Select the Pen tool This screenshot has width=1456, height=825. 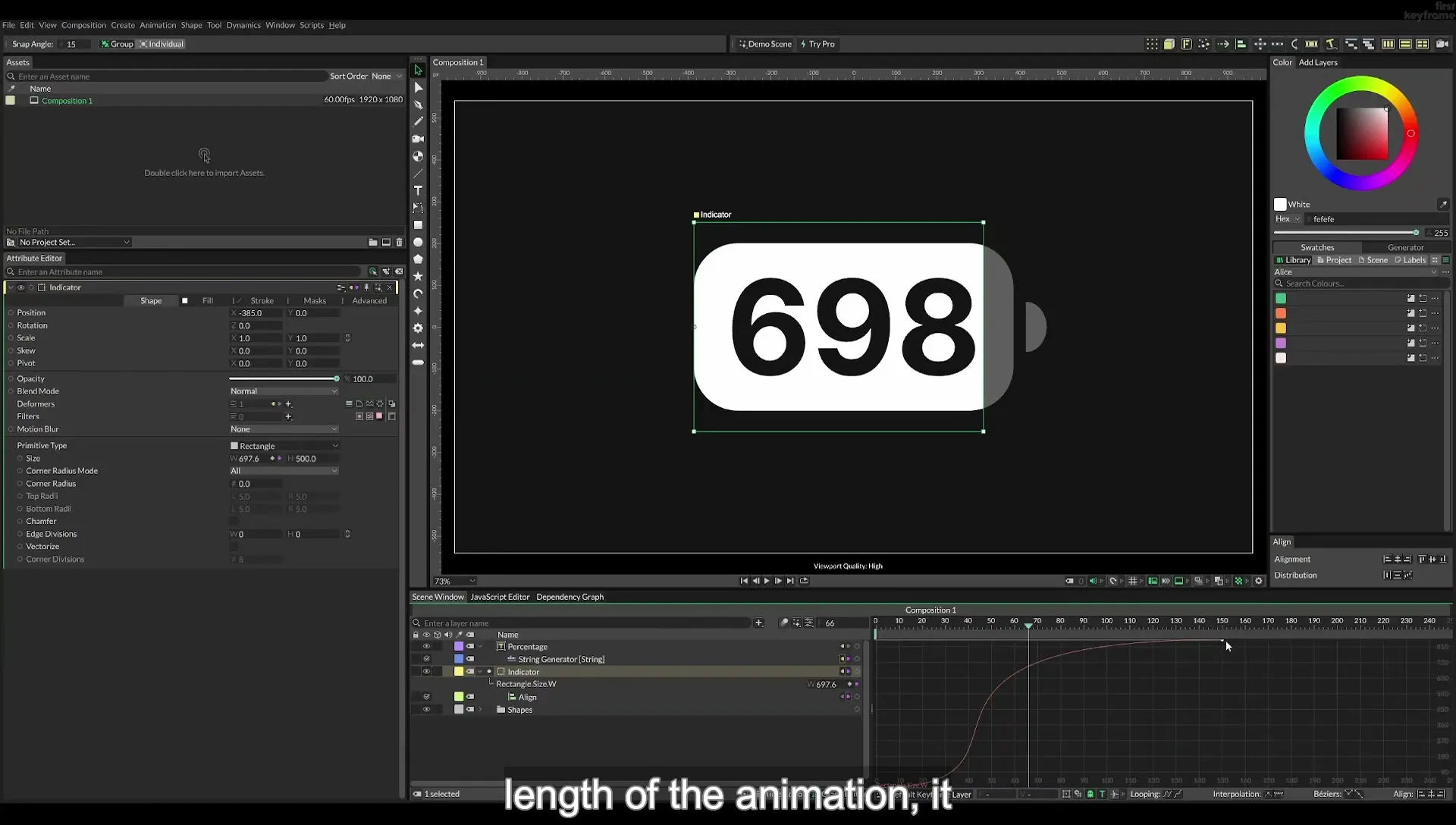click(x=418, y=105)
